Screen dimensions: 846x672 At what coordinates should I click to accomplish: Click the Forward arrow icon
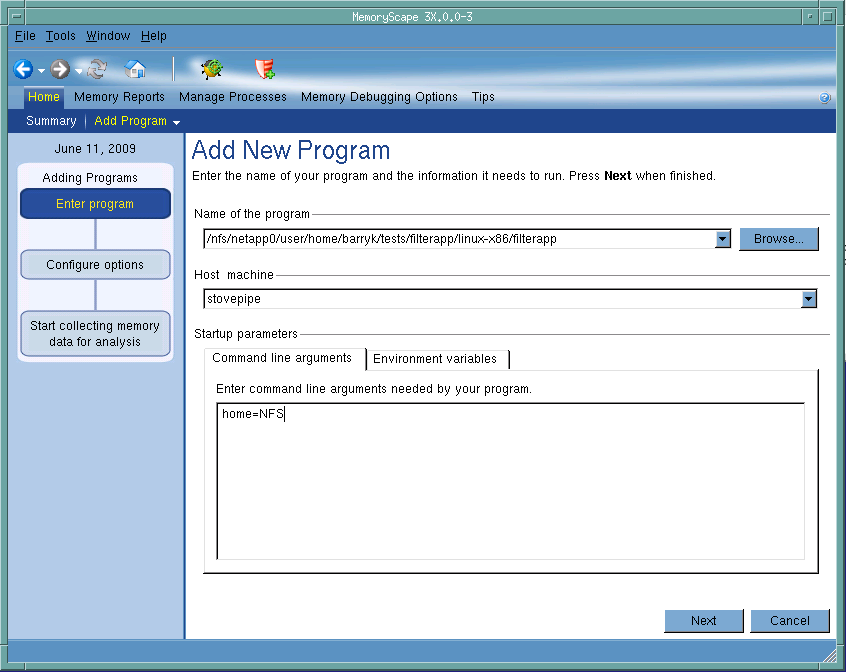pyautogui.click(x=60, y=70)
